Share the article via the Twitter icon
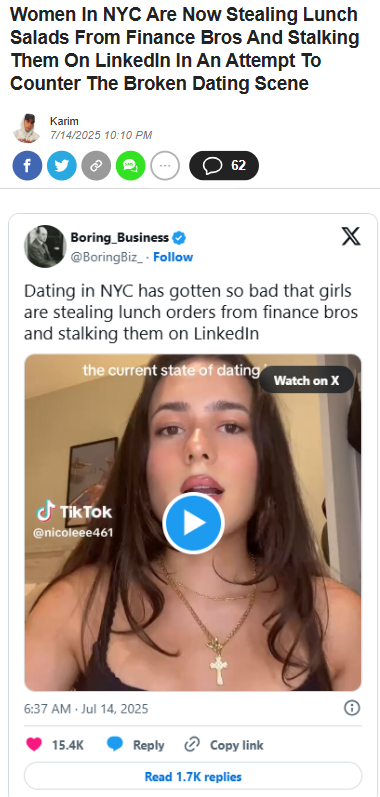Image resolution: width=380 pixels, height=797 pixels. tap(61, 166)
